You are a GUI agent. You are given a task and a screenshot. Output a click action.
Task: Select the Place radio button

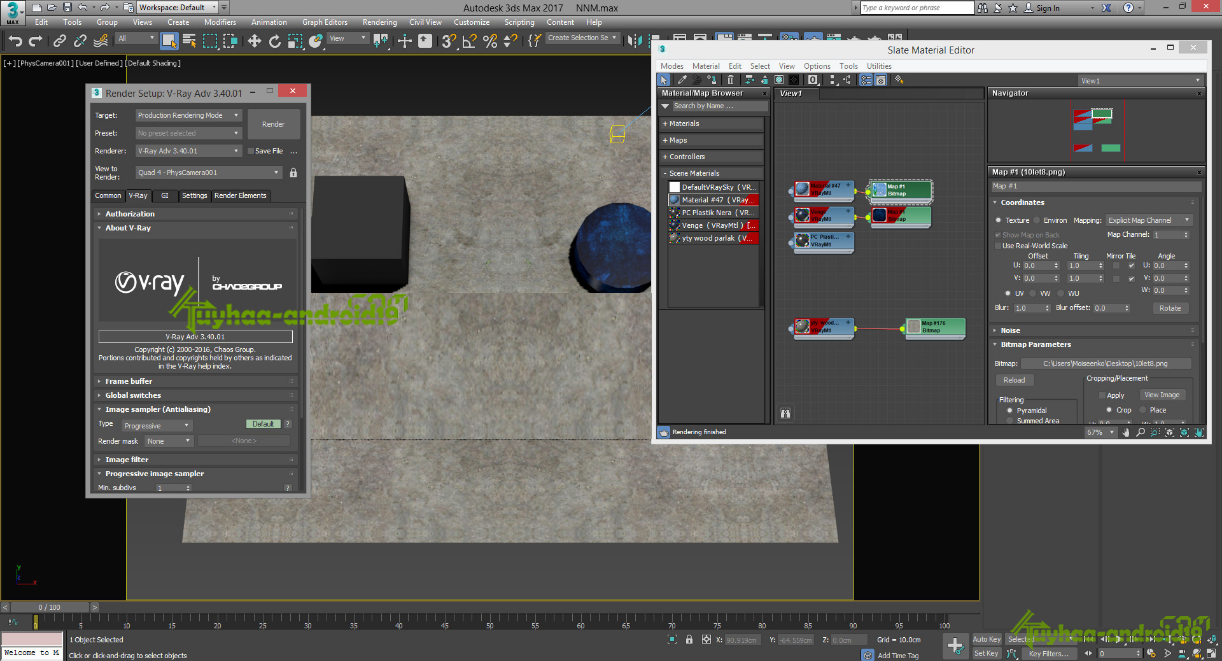click(1142, 410)
